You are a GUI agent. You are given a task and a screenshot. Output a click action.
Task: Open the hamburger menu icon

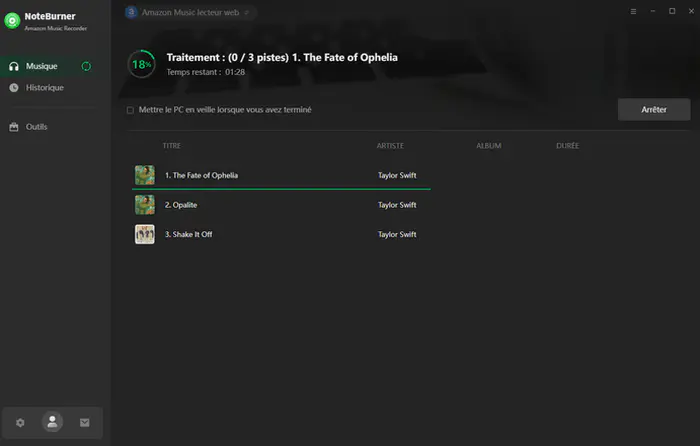pyautogui.click(x=633, y=12)
